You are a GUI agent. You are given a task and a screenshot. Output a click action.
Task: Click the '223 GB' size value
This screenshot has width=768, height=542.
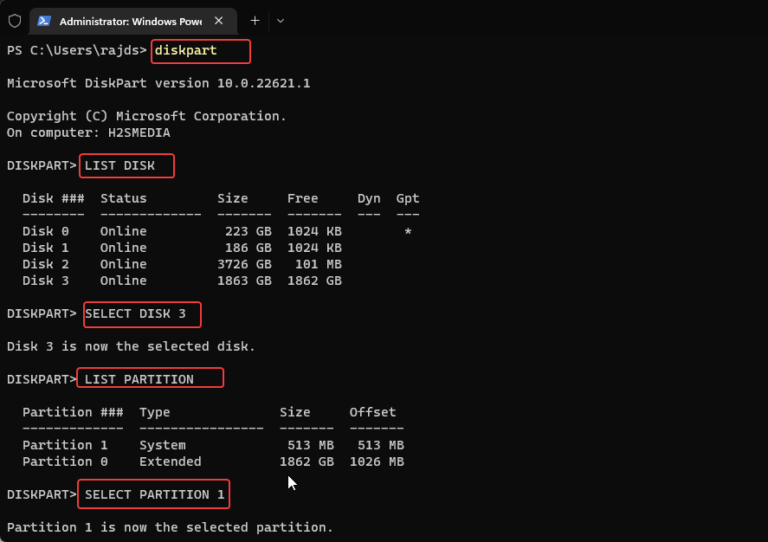[x=248, y=231]
